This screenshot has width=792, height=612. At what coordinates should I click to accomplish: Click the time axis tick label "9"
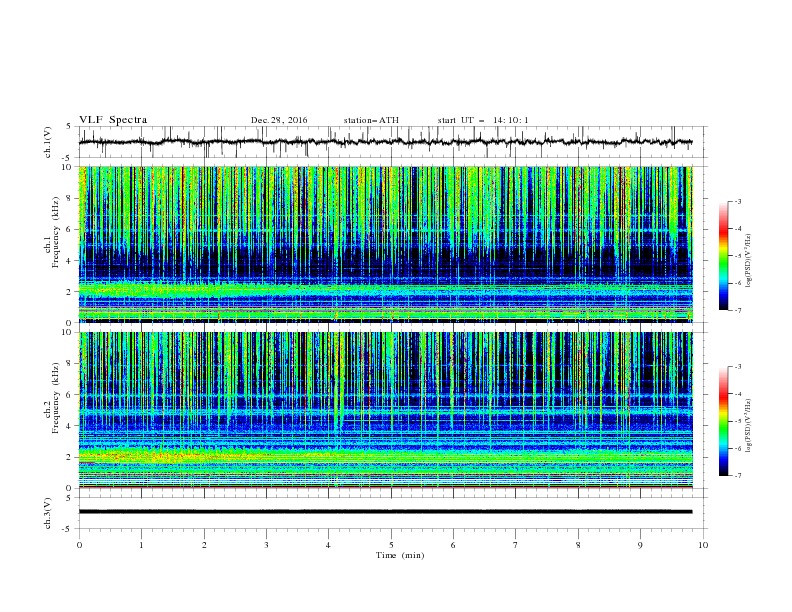tap(640, 545)
